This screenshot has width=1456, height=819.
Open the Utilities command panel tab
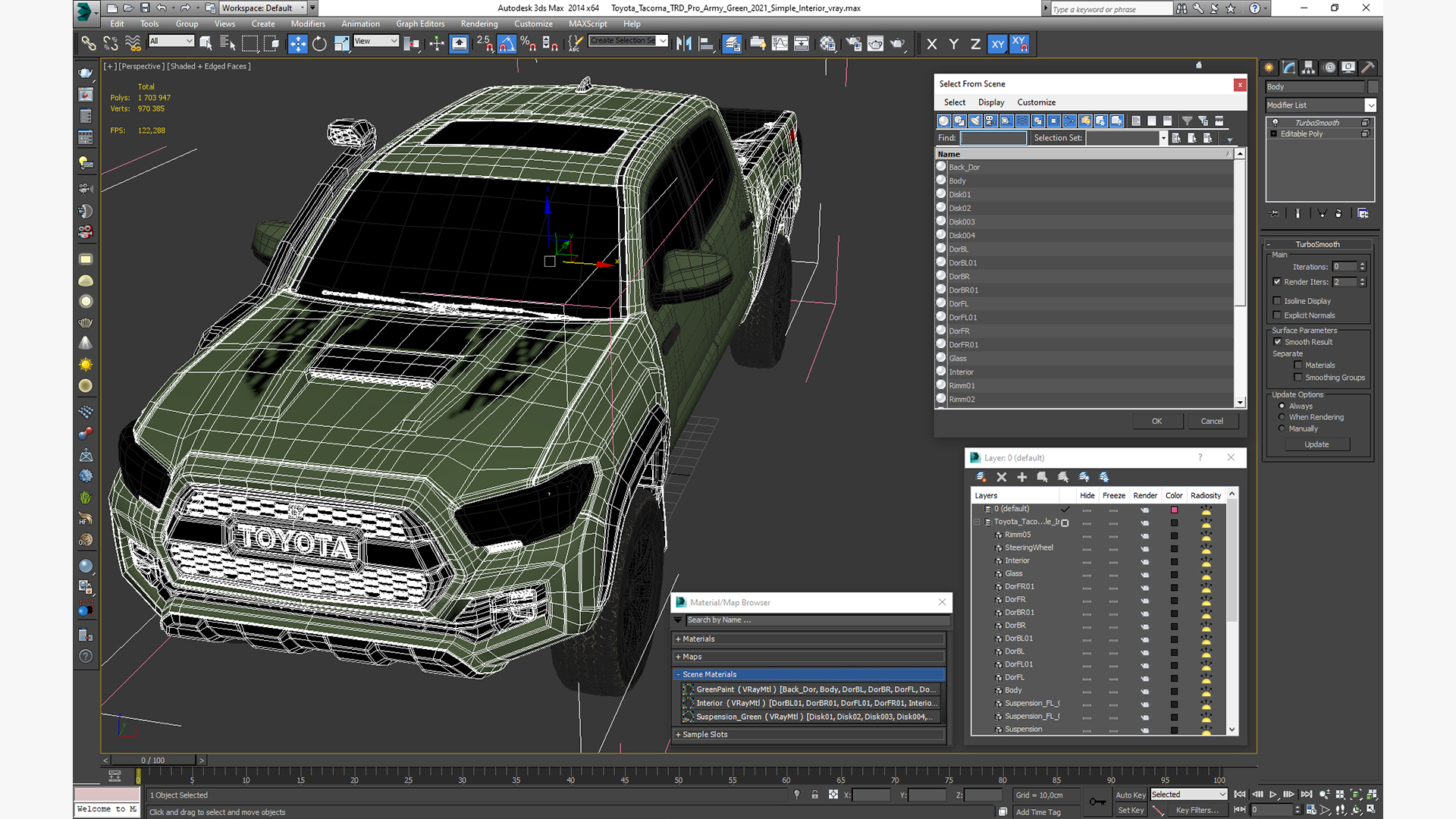[x=1368, y=67]
